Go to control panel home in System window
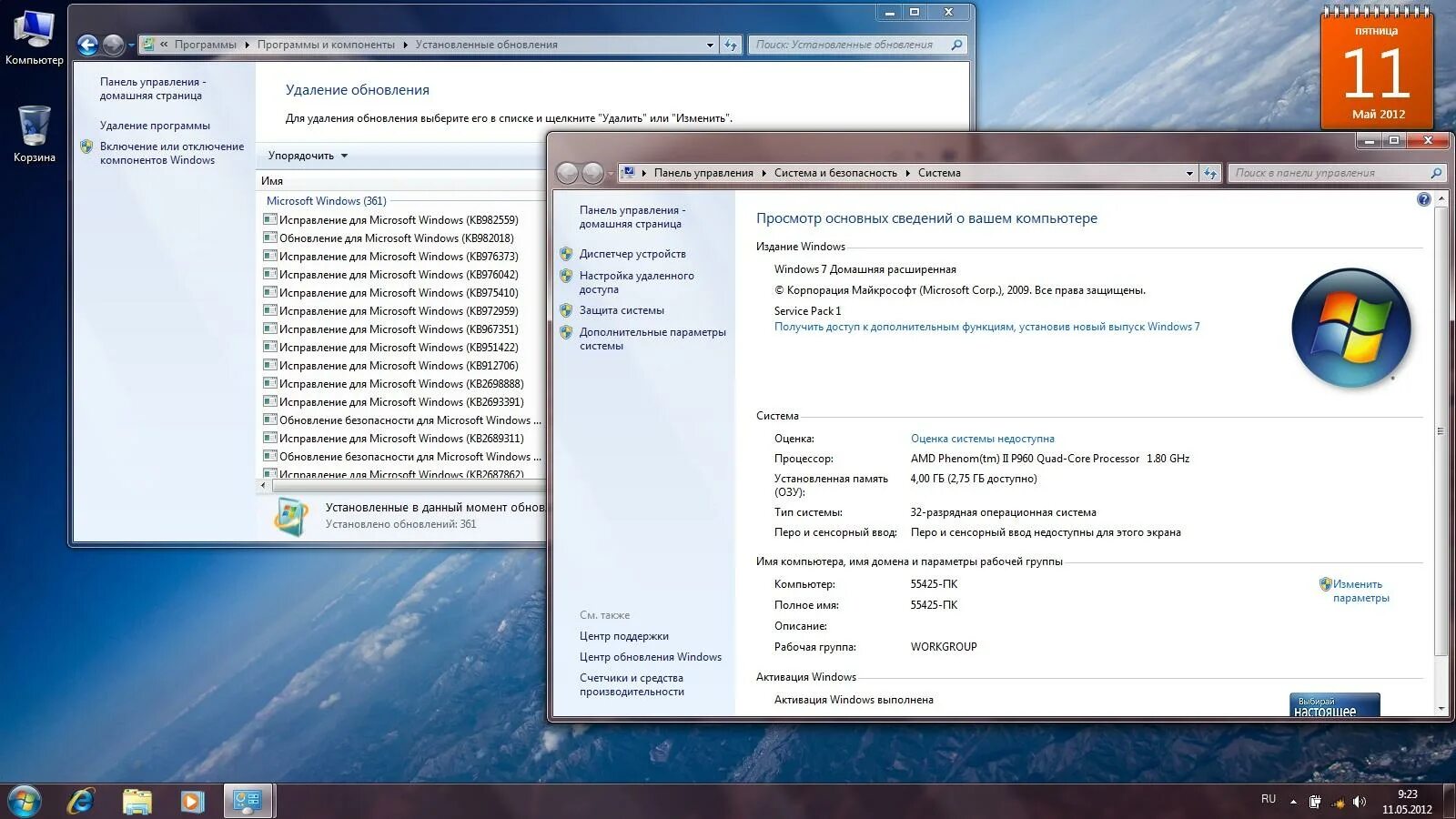 pyautogui.click(x=632, y=217)
